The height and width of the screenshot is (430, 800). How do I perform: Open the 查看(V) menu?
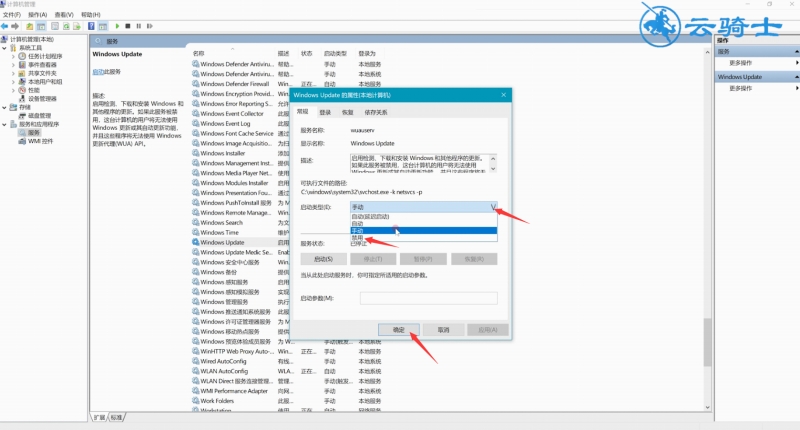point(64,15)
